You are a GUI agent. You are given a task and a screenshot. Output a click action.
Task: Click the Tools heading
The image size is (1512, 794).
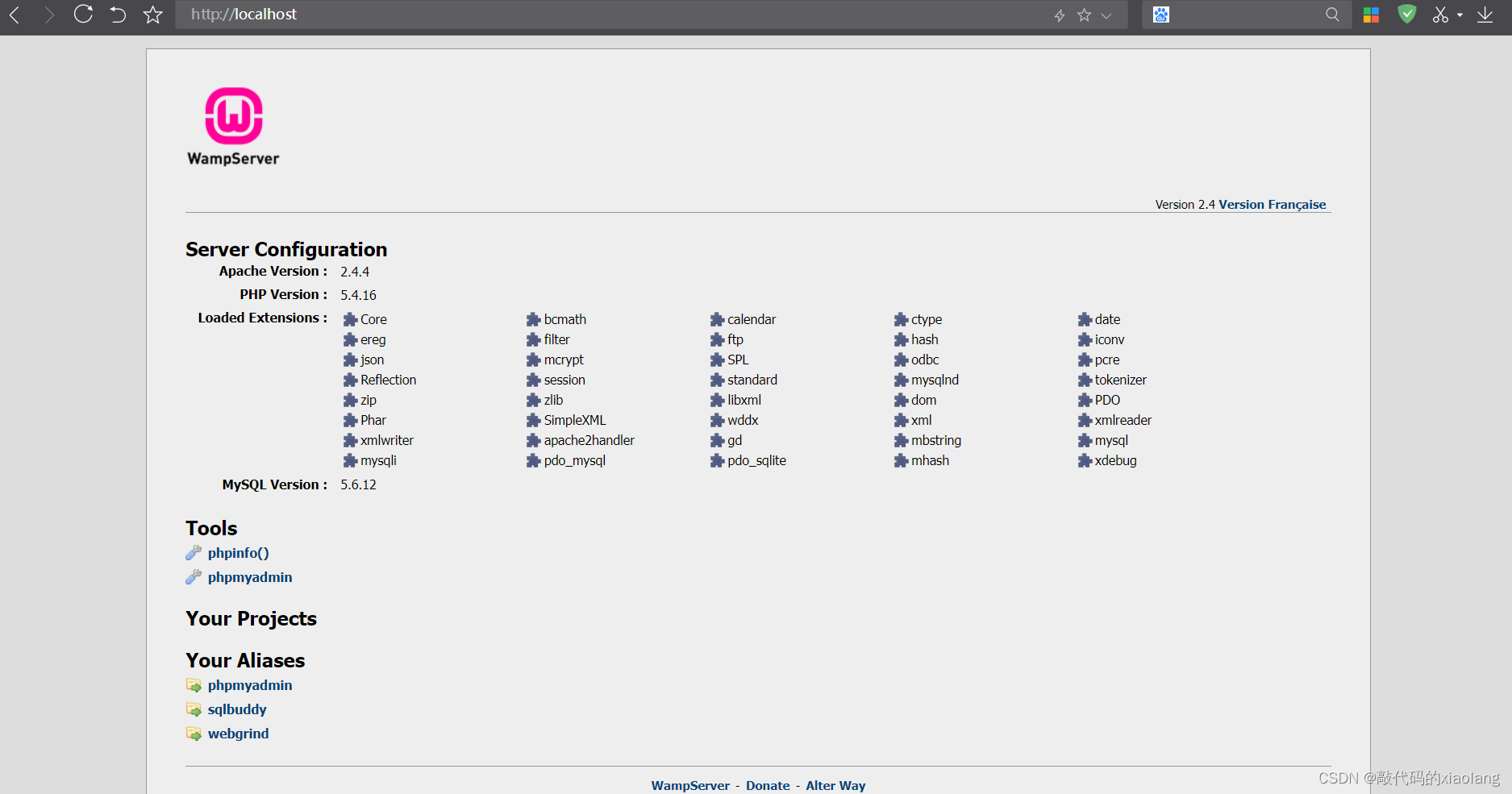click(211, 528)
